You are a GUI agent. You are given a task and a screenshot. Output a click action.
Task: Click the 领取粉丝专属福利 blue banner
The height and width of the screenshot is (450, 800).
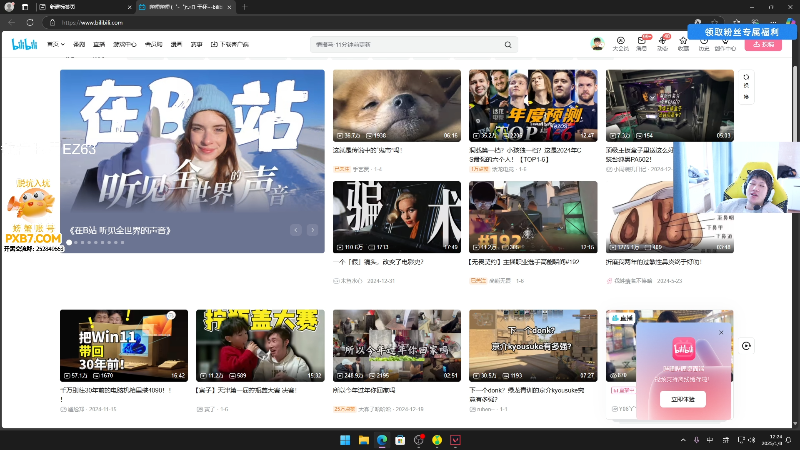[742, 32]
